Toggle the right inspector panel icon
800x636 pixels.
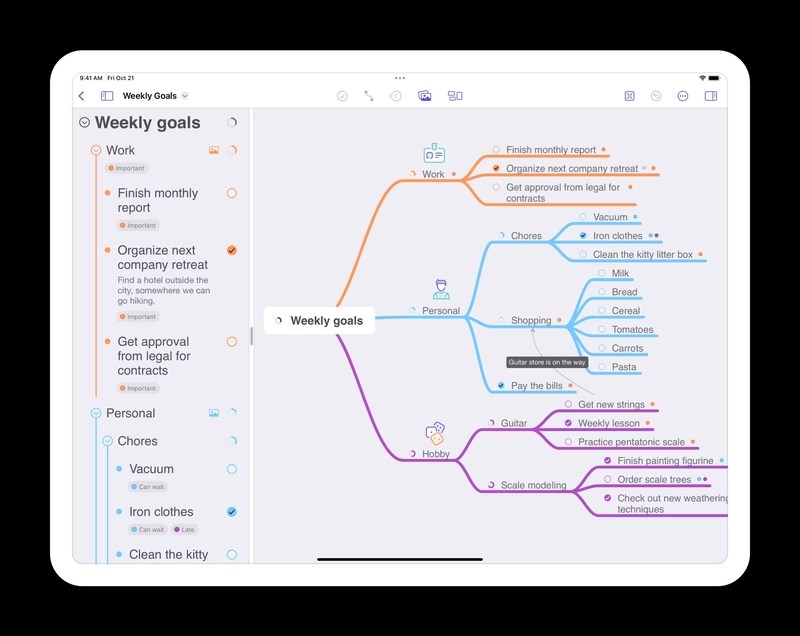[712, 95]
